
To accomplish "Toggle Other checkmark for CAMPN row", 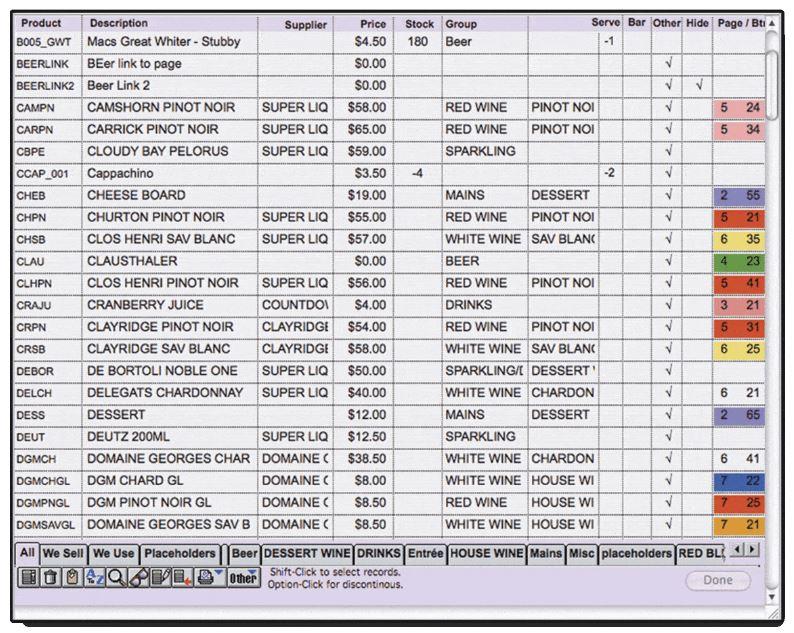I will tap(667, 107).
